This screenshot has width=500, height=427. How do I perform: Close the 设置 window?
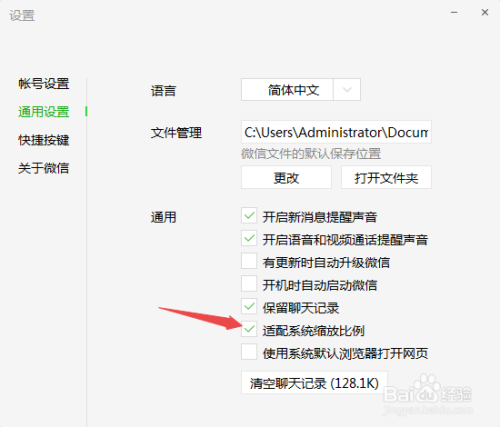(485, 13)
